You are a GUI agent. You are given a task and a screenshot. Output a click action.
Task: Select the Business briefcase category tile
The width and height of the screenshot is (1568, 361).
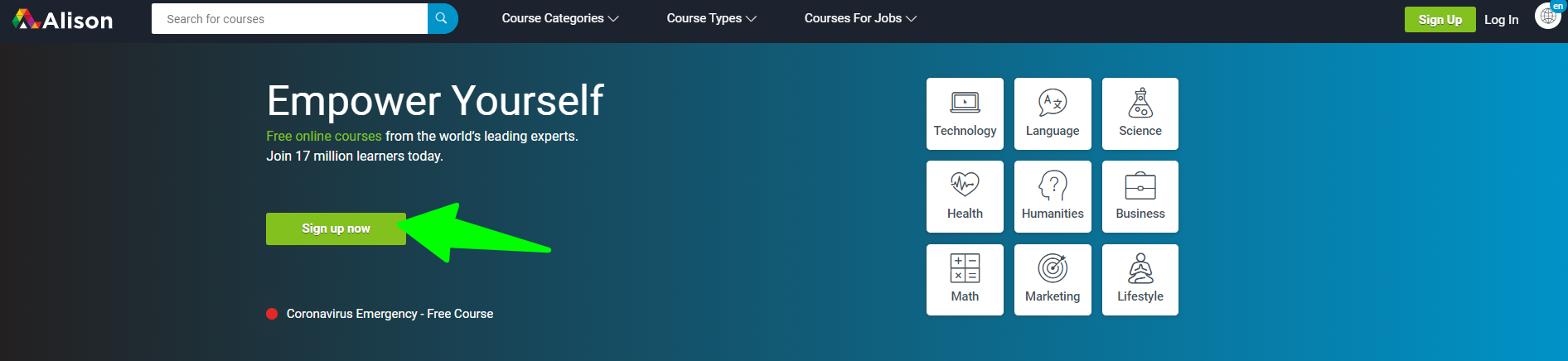[x=1140, y=197]
